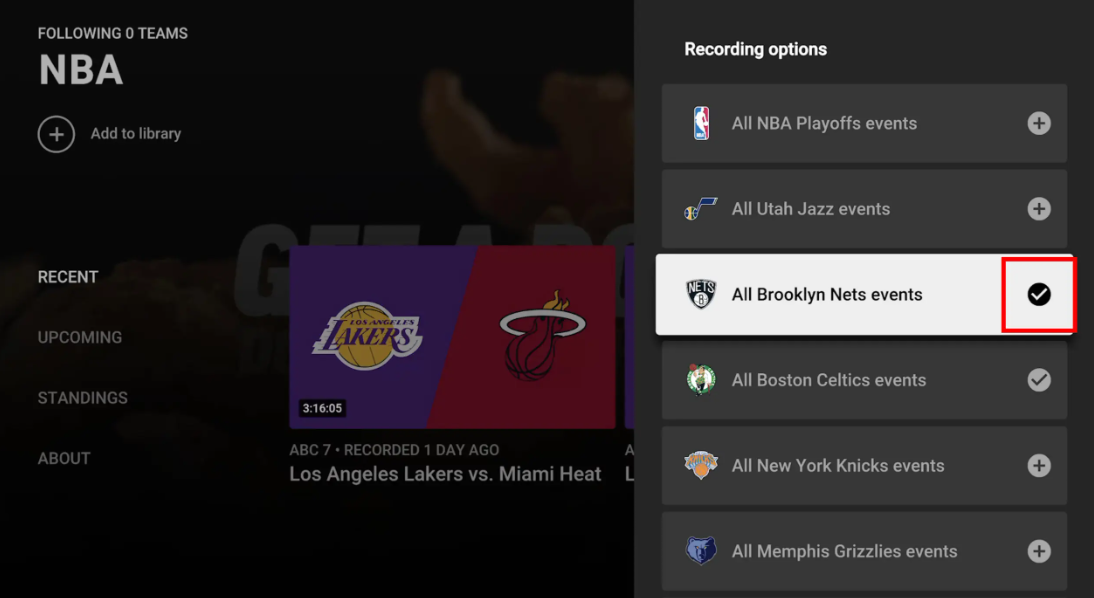Image resolution: width=1094 pixels, height=598 pixels.
Task: Click the Brooklyn Nets team logo
Action: (701, 294)
